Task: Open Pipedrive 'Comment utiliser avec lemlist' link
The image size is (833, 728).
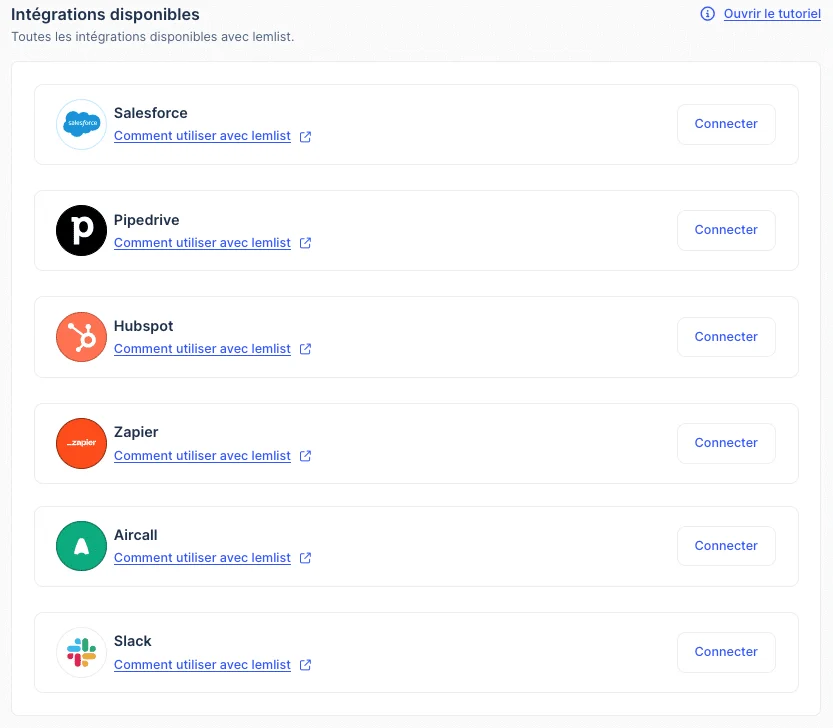Action: (202, 243)
